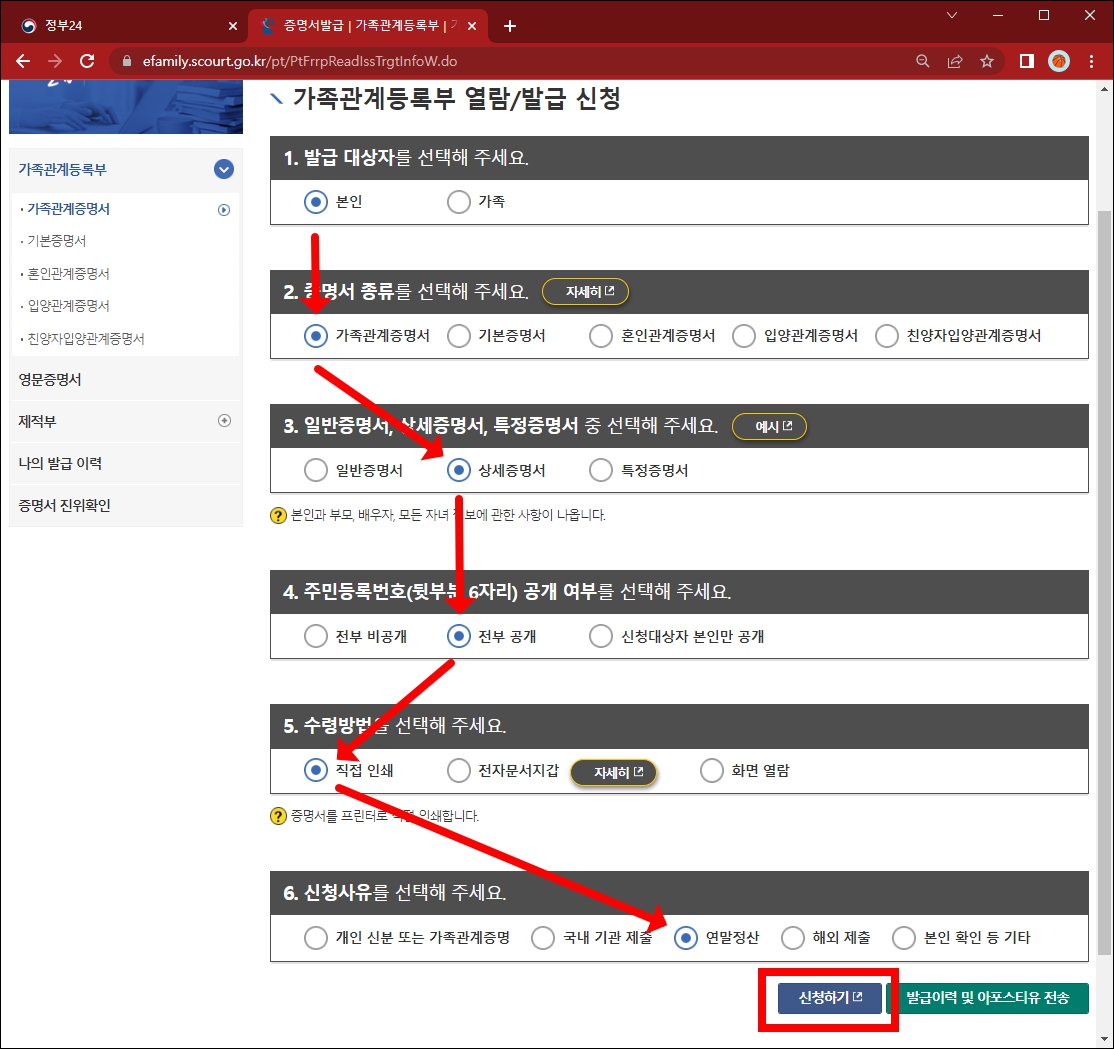Image resolution: width=1114 pixels, height=1049 pixels.
Task: Select the 특정증명서 option
Action: pos(600,469)
